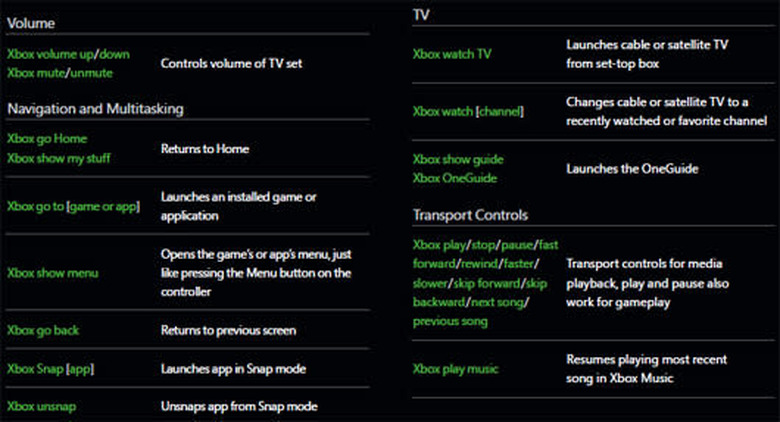Viewport: 780px width, 422px height.
Task: Select the Xbox watch TV command
Action: pyautogui.click(x=451, y=55)
